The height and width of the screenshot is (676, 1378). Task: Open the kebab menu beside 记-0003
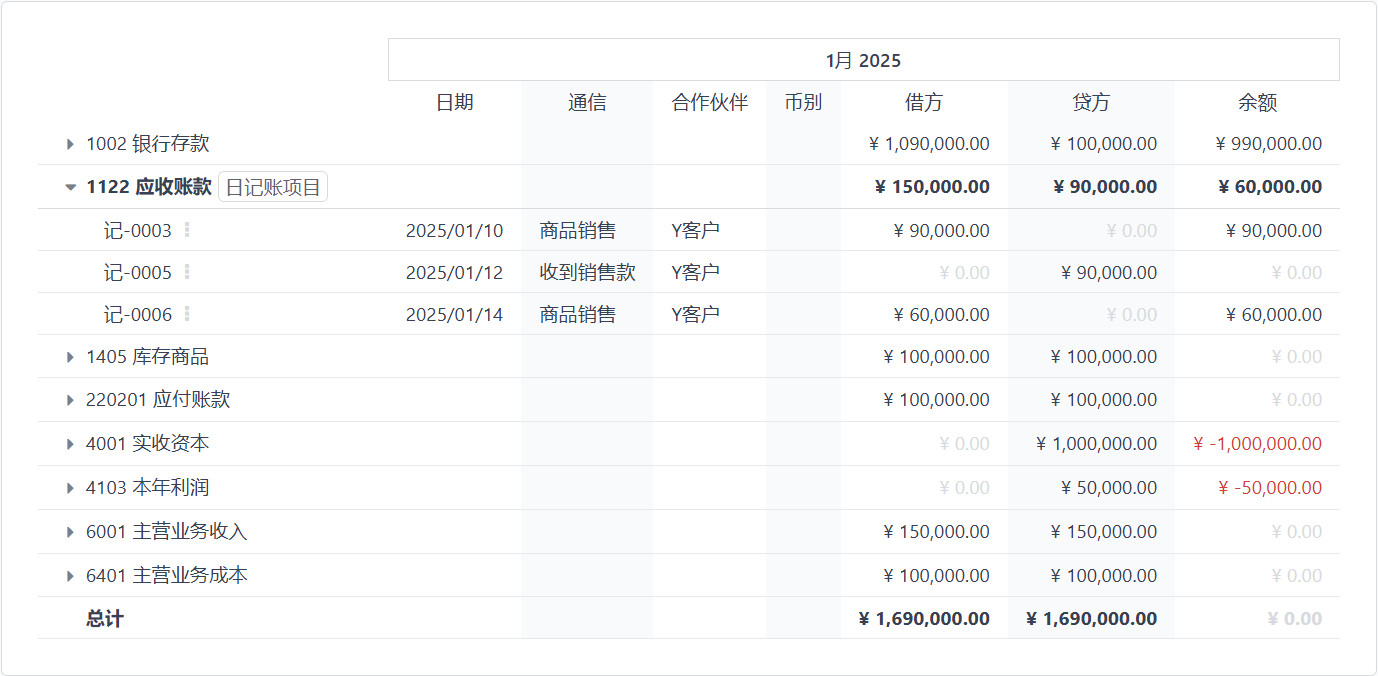[x=187, y=230]
